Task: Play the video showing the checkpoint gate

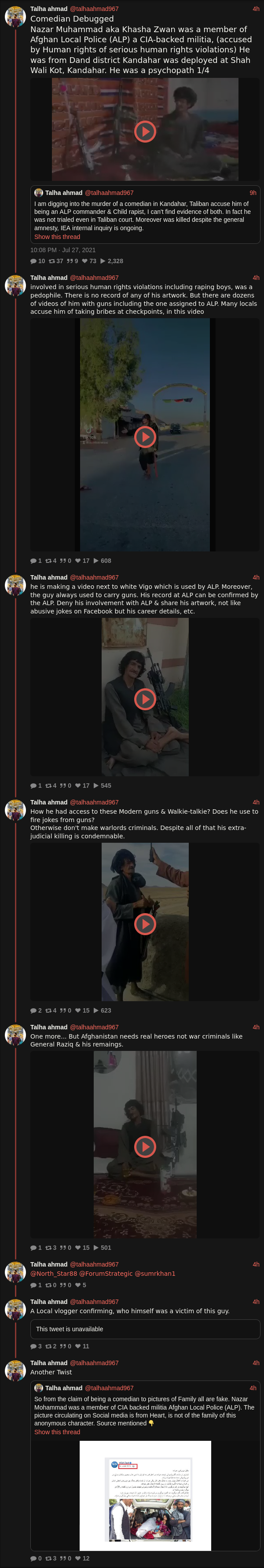Action: [145, 437]
